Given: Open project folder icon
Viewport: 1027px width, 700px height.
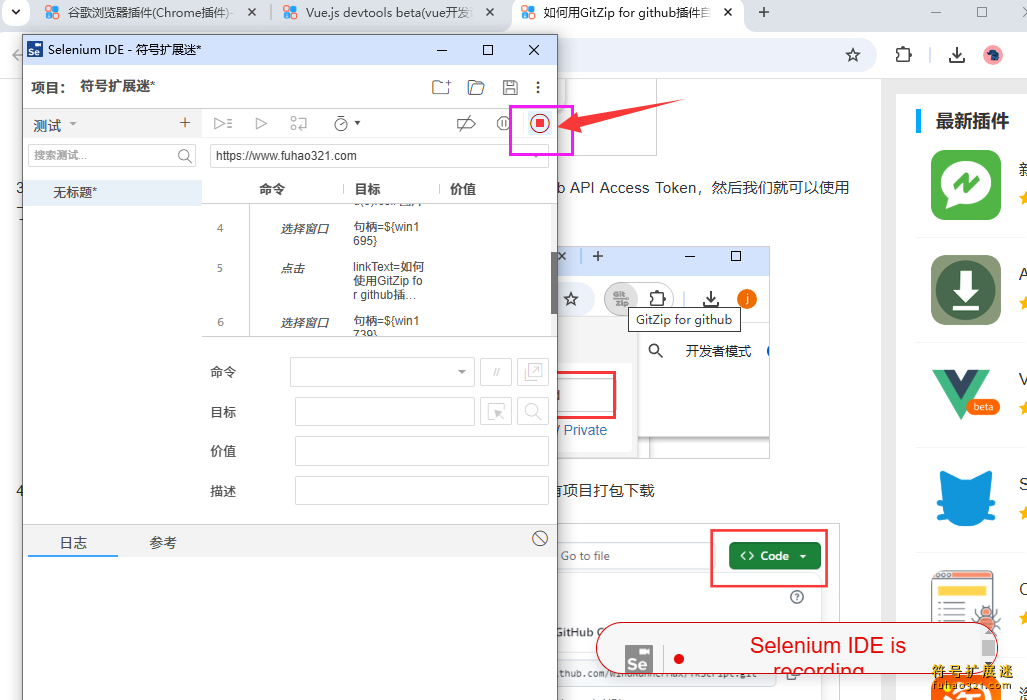Looking at the screenshot, I should tap(476, 87).
